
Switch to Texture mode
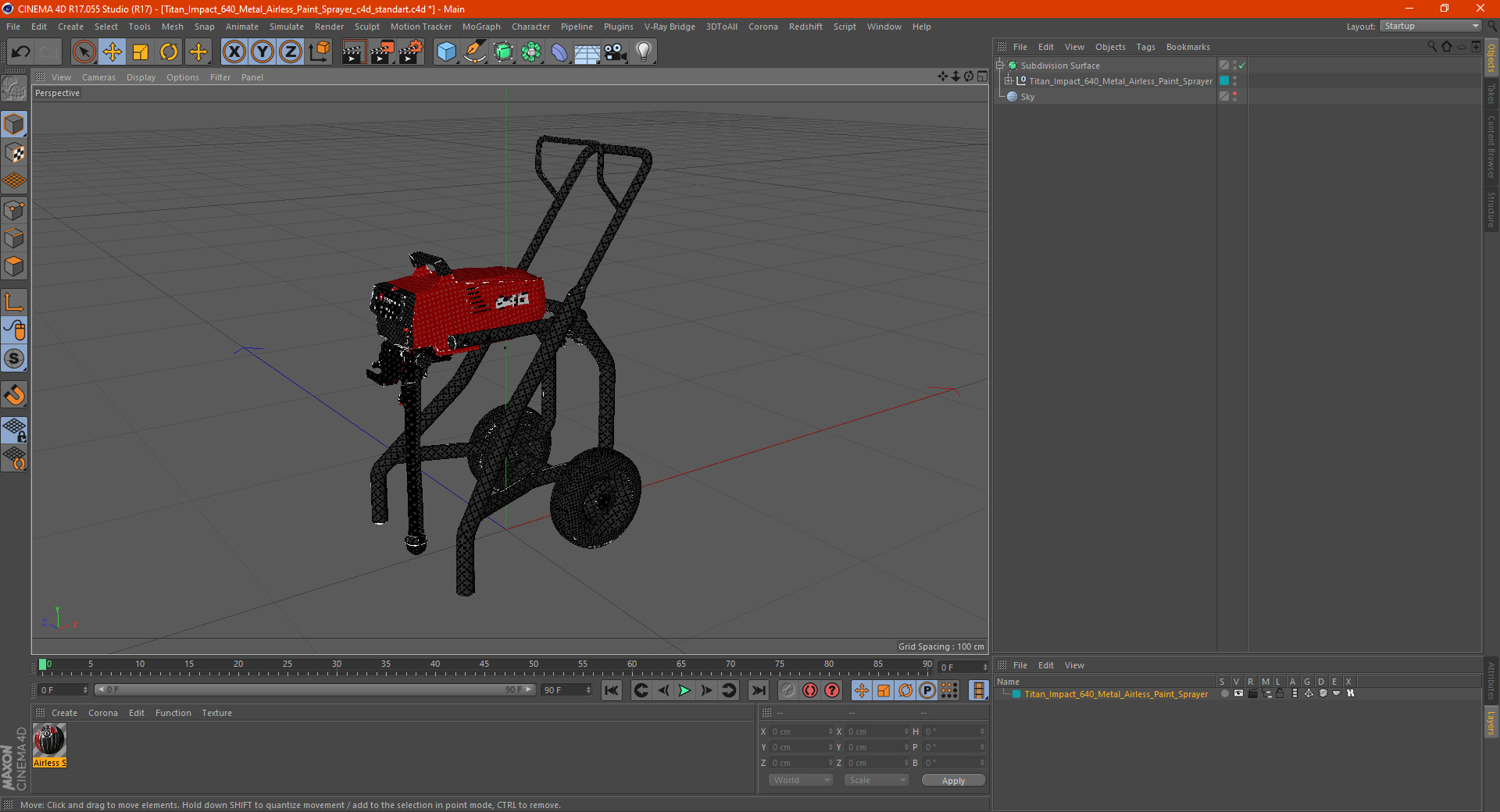[14, 153]
